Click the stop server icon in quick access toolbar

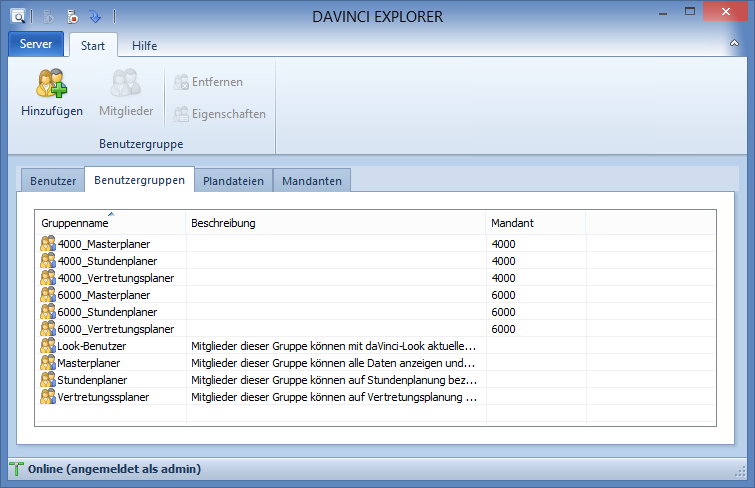[72, 16]
